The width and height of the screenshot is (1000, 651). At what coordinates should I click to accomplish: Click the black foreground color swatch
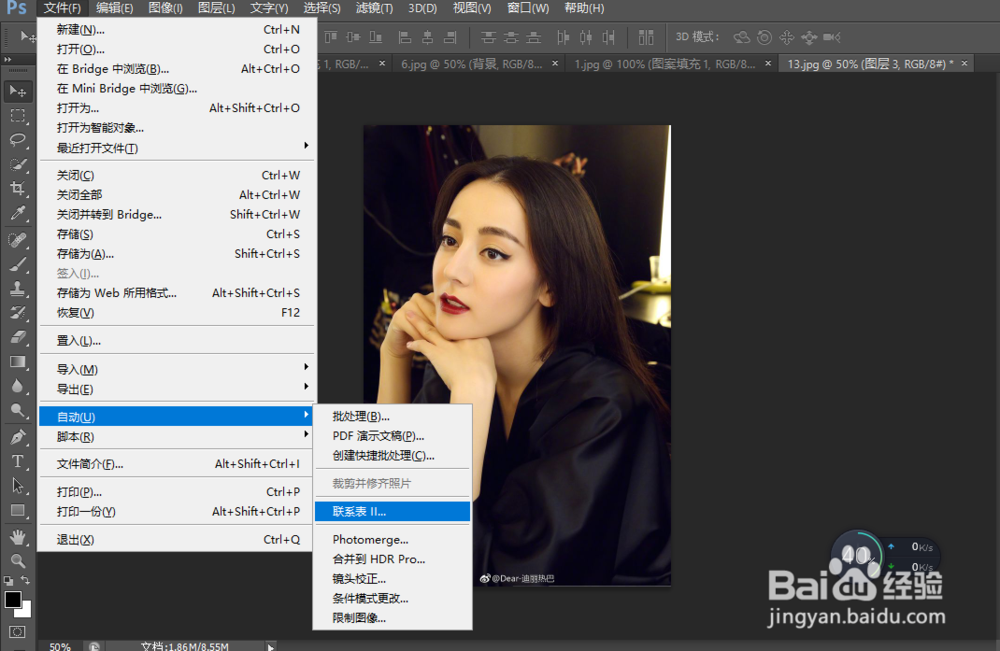tap(11, 598)
